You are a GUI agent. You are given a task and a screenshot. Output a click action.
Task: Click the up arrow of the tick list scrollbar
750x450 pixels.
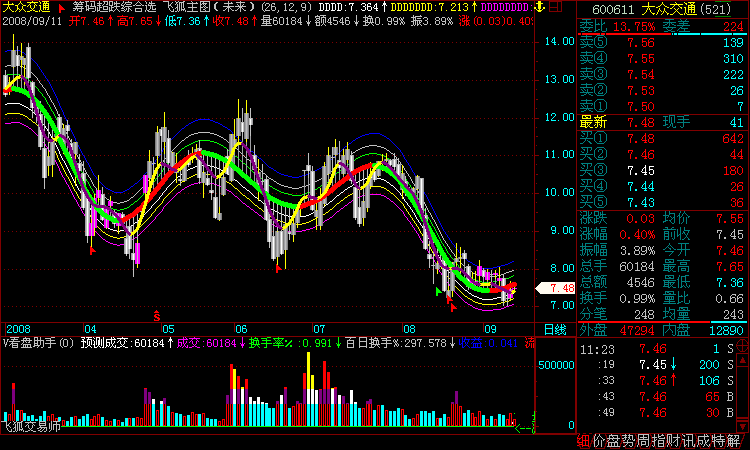click(x=743, y=360)
